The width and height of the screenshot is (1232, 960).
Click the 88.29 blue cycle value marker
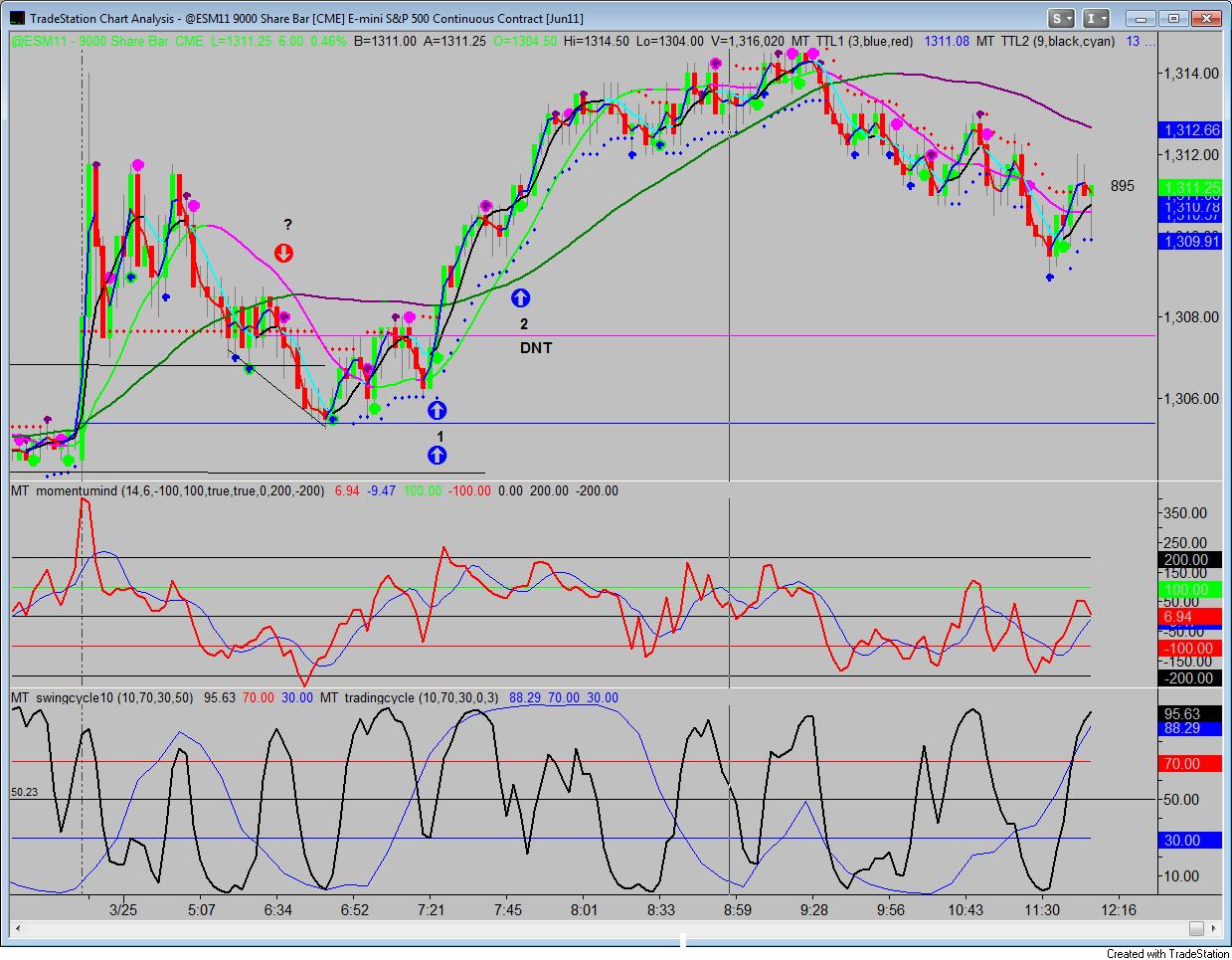pyautogui.click(x=1190, y=729)
